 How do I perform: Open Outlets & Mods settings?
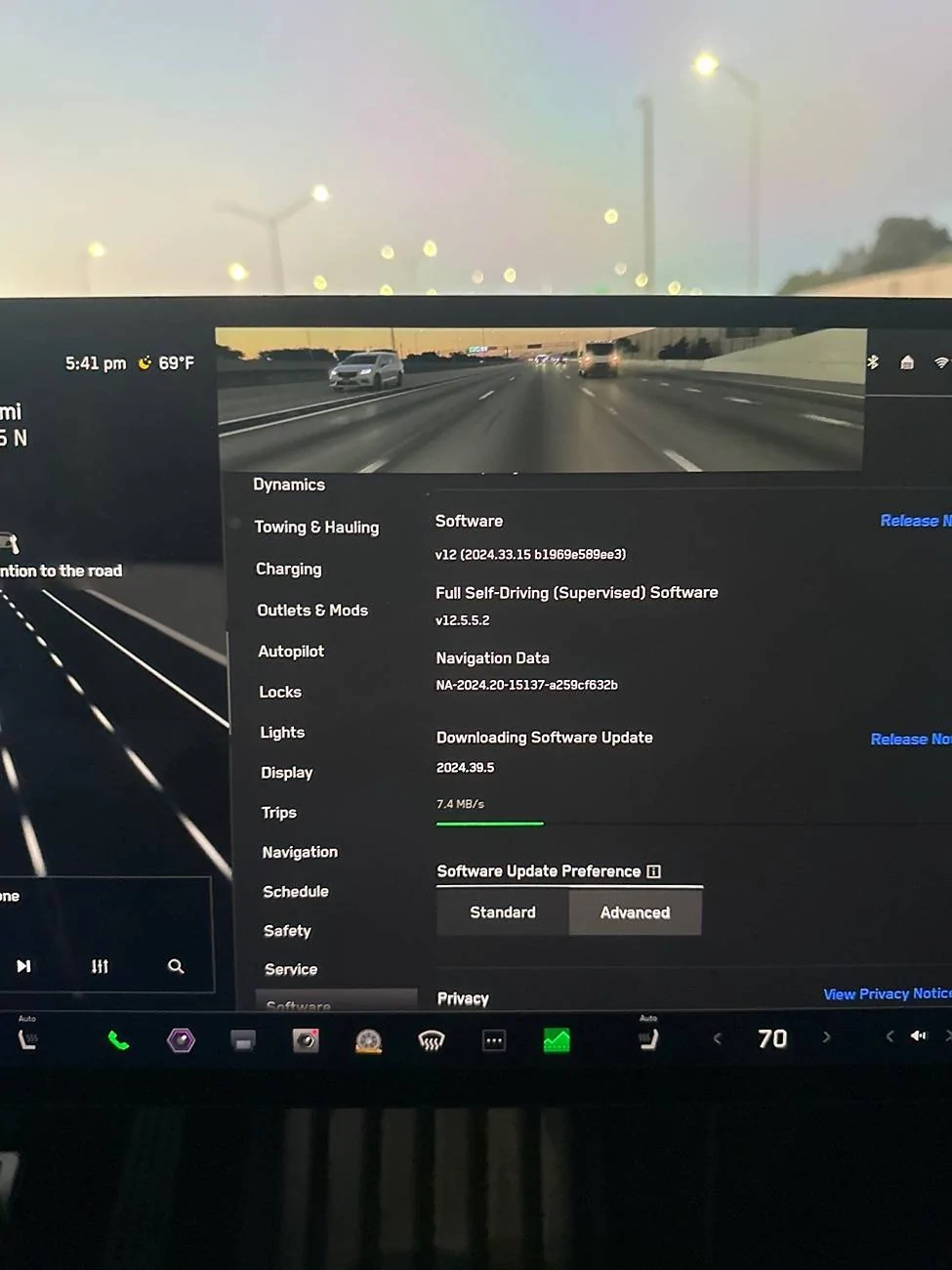tap(312, 611)
